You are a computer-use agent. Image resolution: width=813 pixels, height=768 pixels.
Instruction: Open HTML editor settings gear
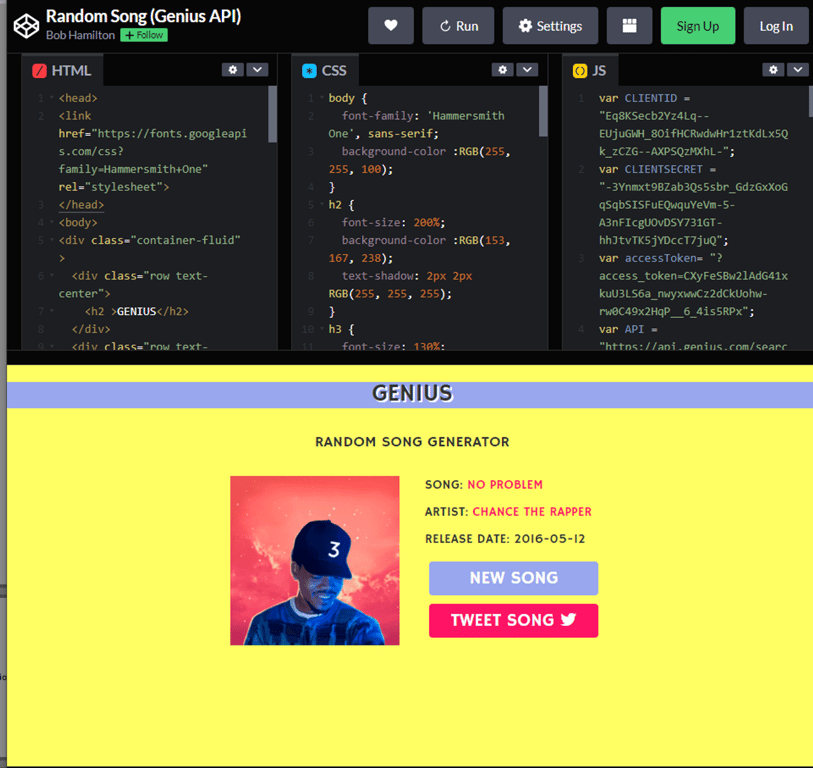click(233, 69)
